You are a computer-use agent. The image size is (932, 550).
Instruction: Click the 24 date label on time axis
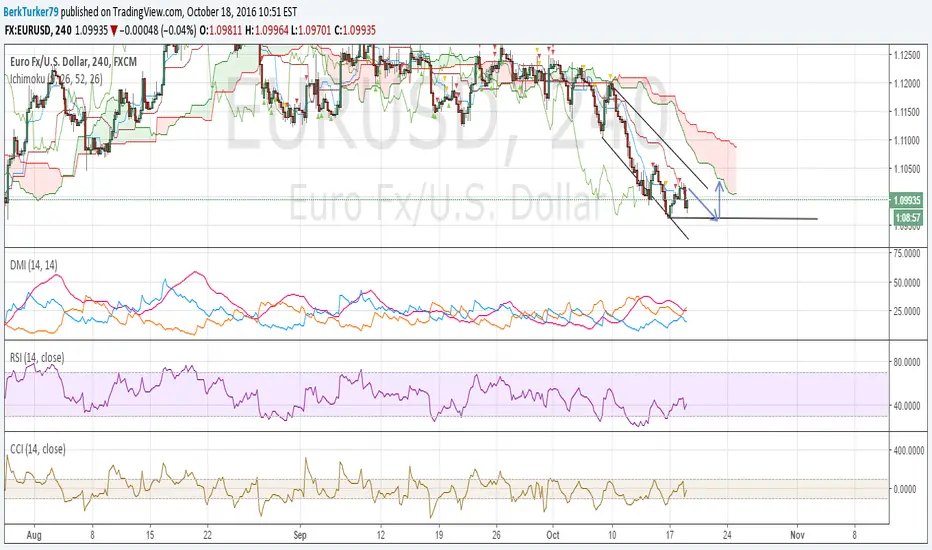pos(727,535)
